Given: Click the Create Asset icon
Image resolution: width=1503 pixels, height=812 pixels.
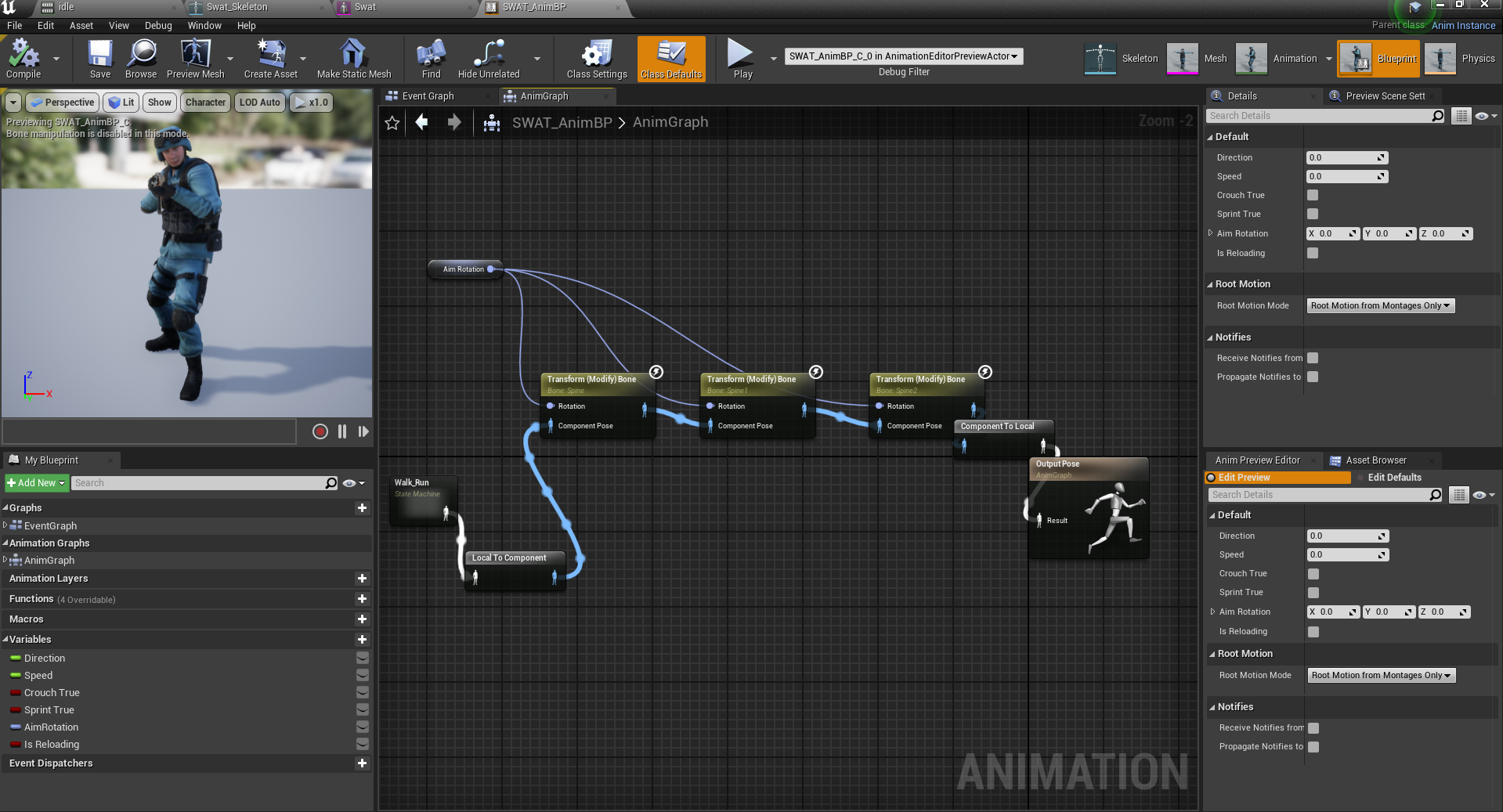Looking at the screenshot, I should tap(271, 59).
